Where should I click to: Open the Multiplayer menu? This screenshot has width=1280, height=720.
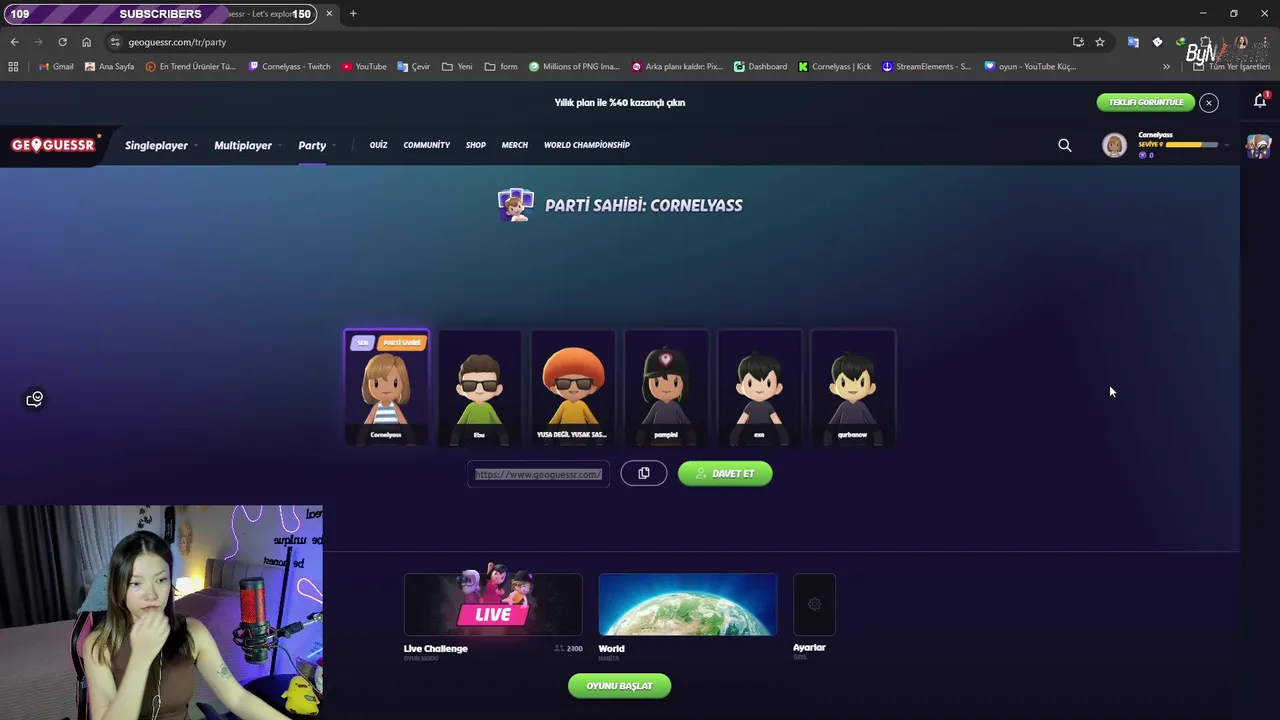(243, 146)
